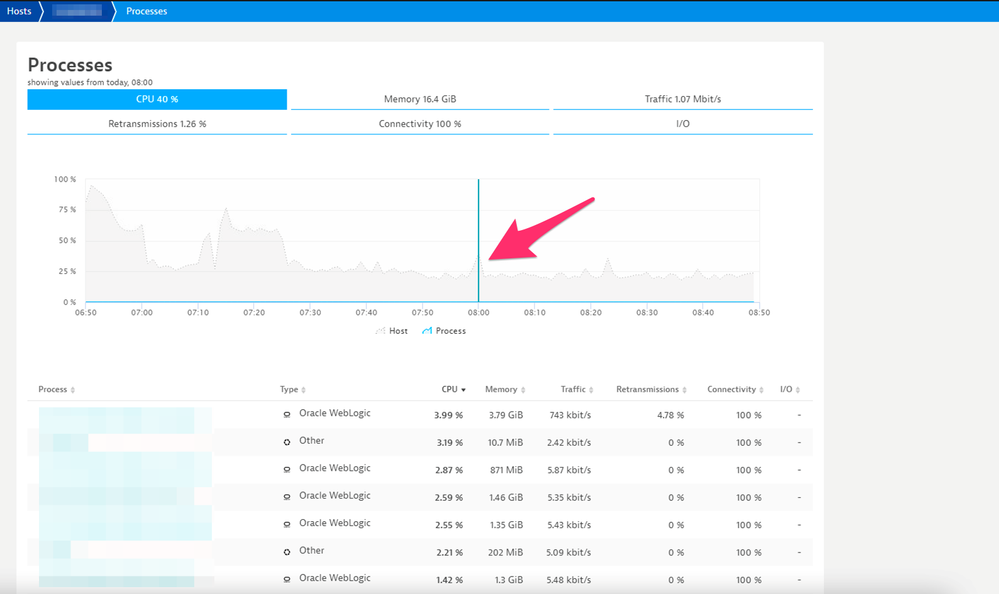Open the Retransmissions 1.26 % metric tab

tap(157, 124)
